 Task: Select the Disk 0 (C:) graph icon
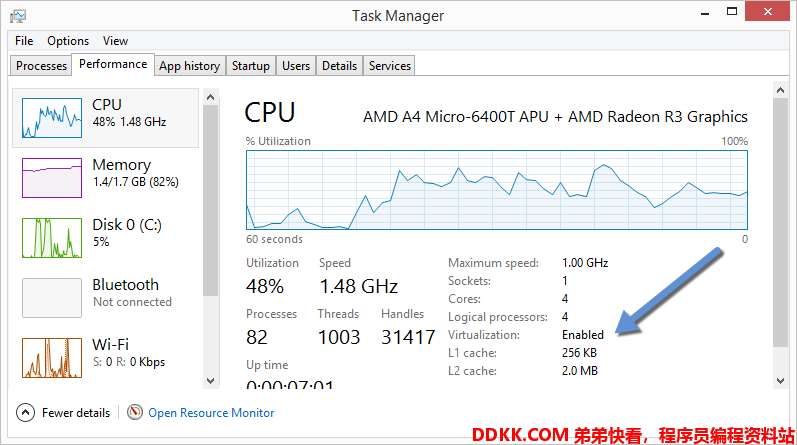click(52, 238)
